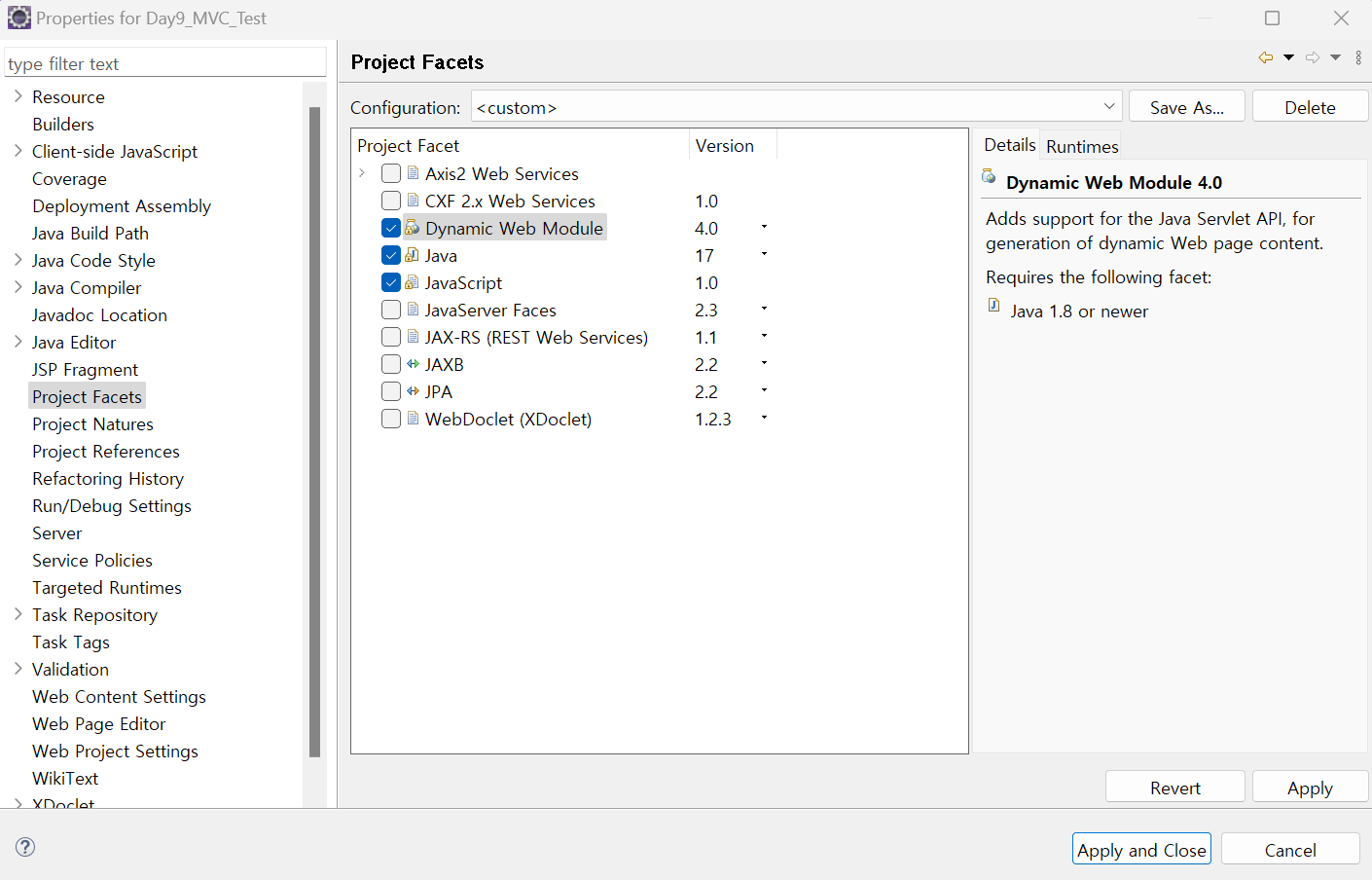Click the Save As... button

point(1186,107)
